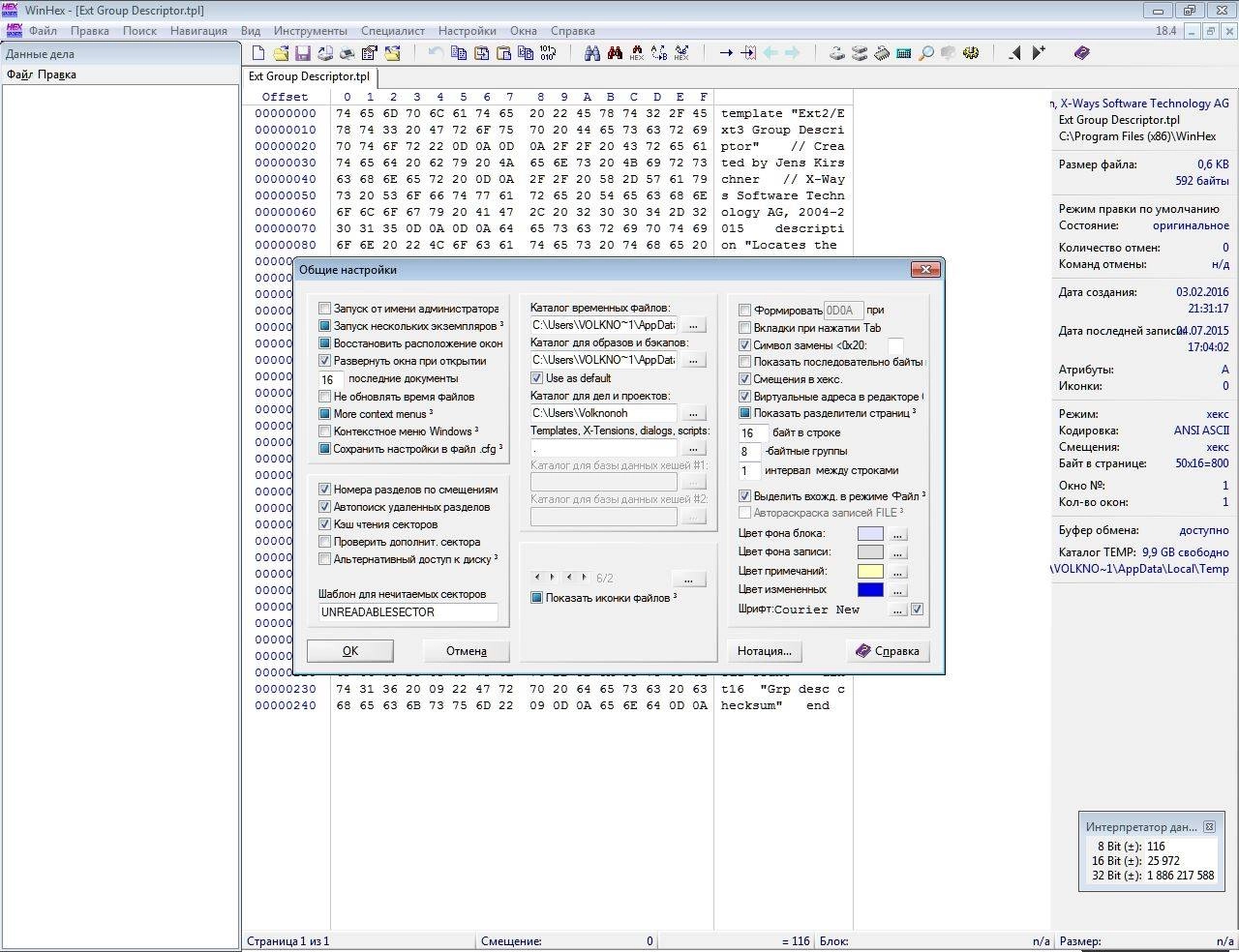The height and width of the screenshot is (952, 1239).
Task: Open the Настройки menu
Action: pos(468,30)
